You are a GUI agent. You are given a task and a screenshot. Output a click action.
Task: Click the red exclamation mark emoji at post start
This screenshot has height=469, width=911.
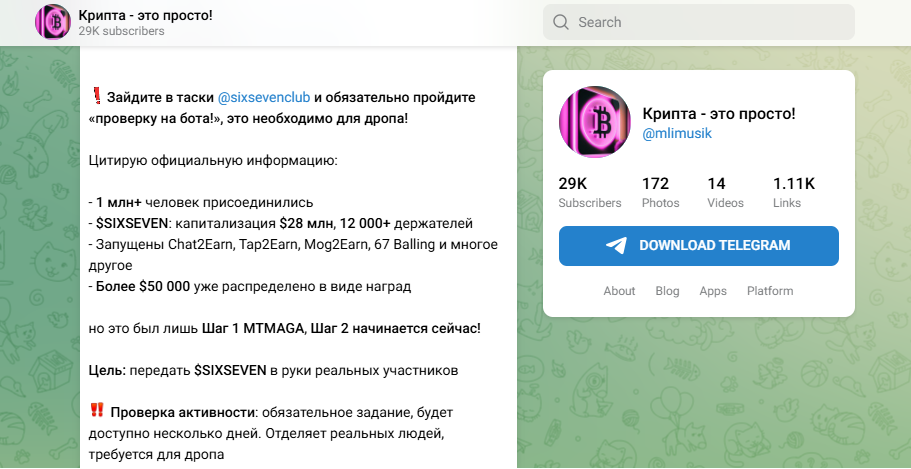[x=97, y=96]
